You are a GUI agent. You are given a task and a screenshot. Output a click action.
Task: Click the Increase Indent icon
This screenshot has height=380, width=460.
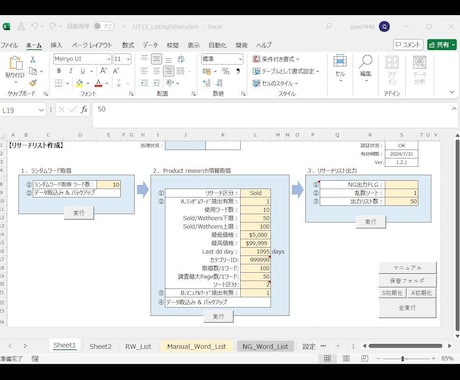(x=156, y=83)
